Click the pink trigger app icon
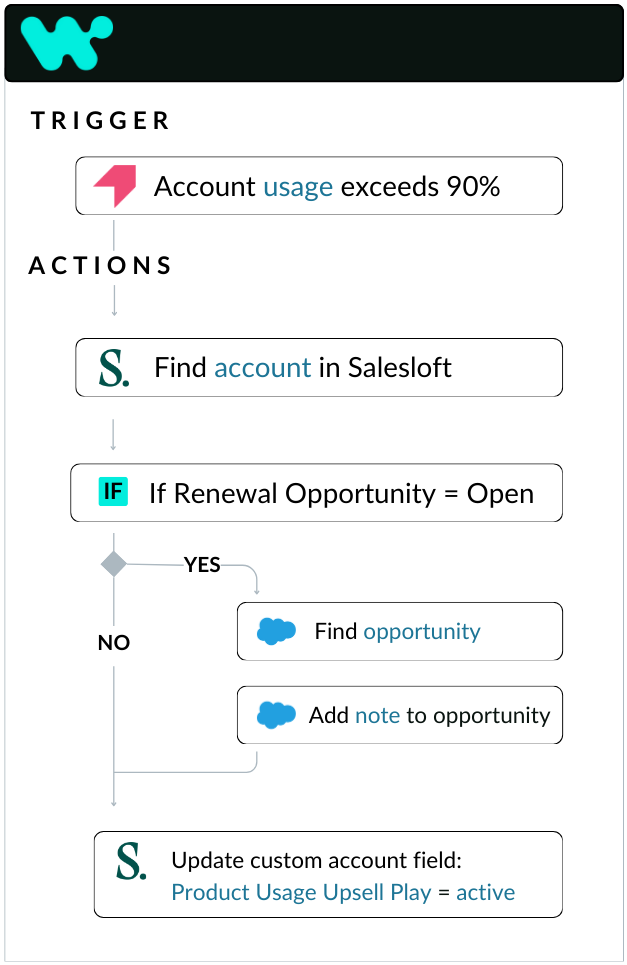This screenshot has width=627, height=965. (115, 186)
